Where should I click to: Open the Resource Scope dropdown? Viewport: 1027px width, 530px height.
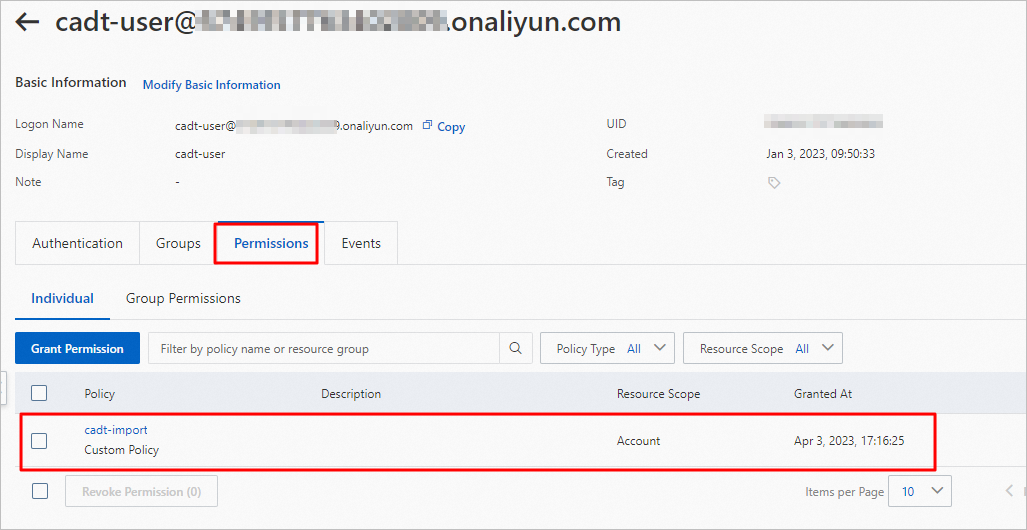pyautogui.click(x=762, y=348)
